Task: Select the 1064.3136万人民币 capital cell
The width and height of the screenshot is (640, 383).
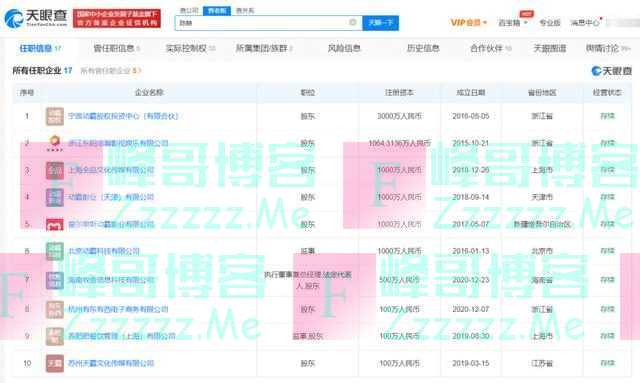Action: pos(399,143)
